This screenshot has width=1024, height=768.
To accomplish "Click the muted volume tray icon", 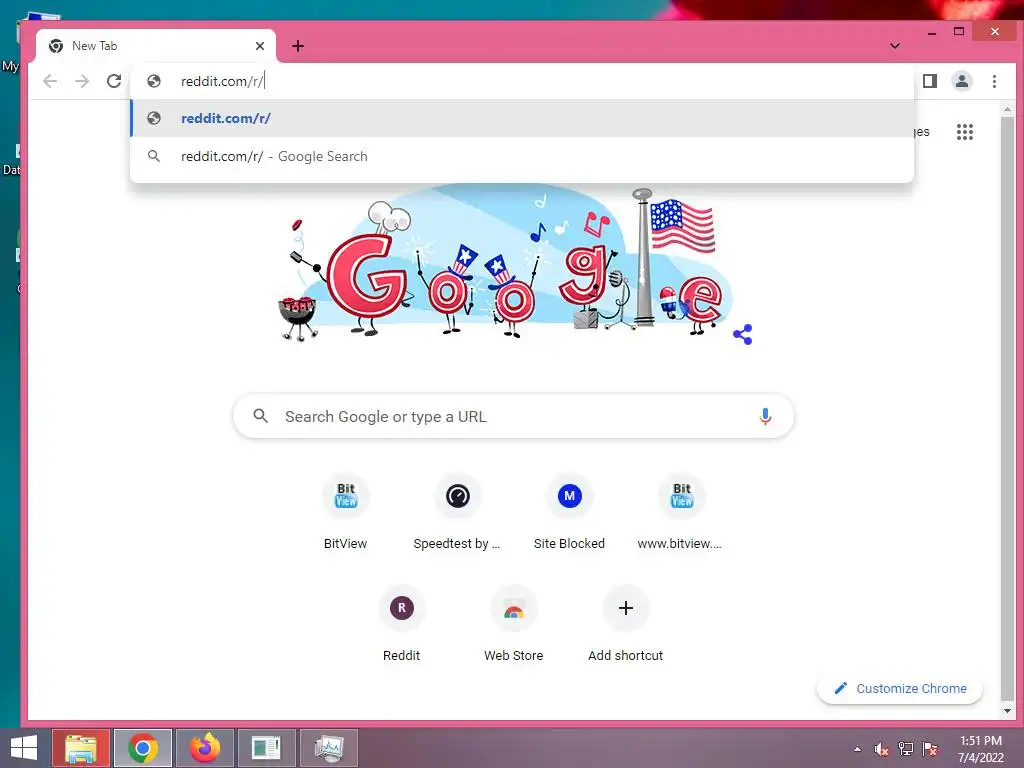I will point(881,749).
